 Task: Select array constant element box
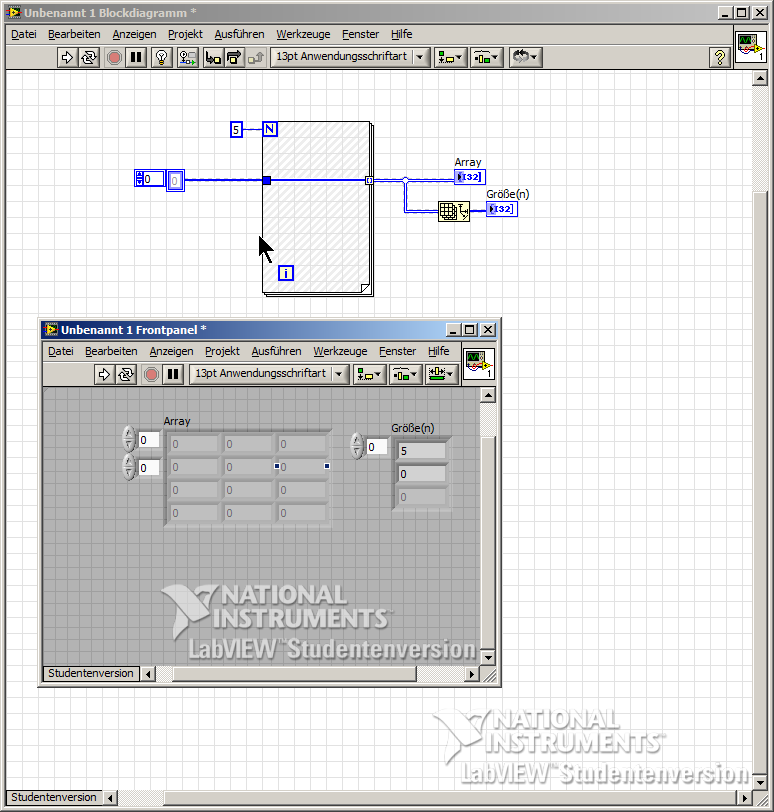point(175,181)
